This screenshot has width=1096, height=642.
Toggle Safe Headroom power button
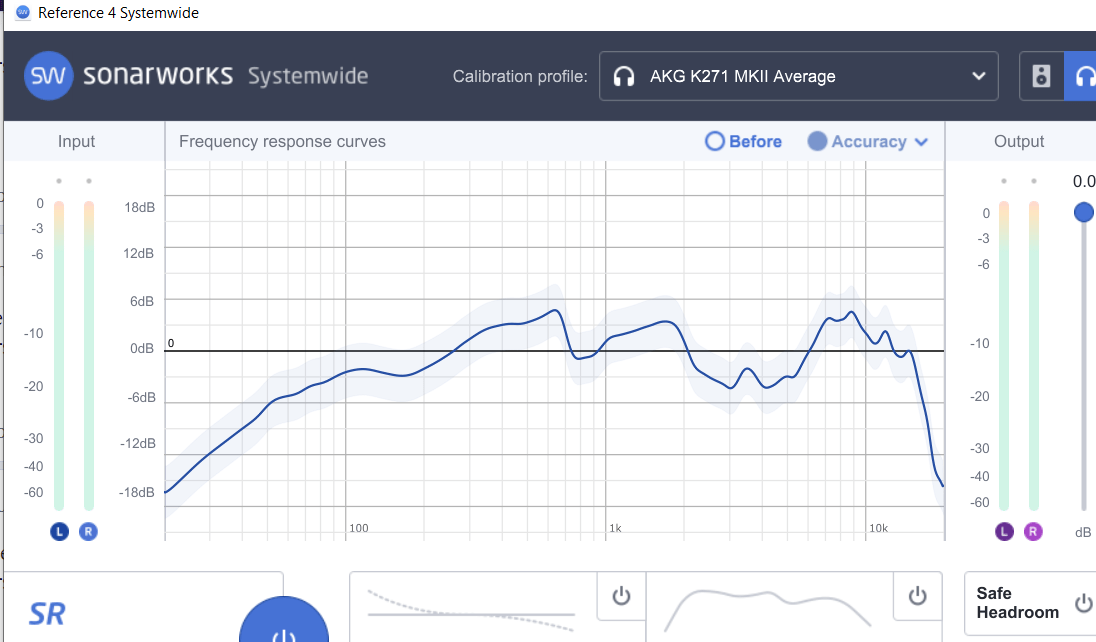pos(1084,602)
